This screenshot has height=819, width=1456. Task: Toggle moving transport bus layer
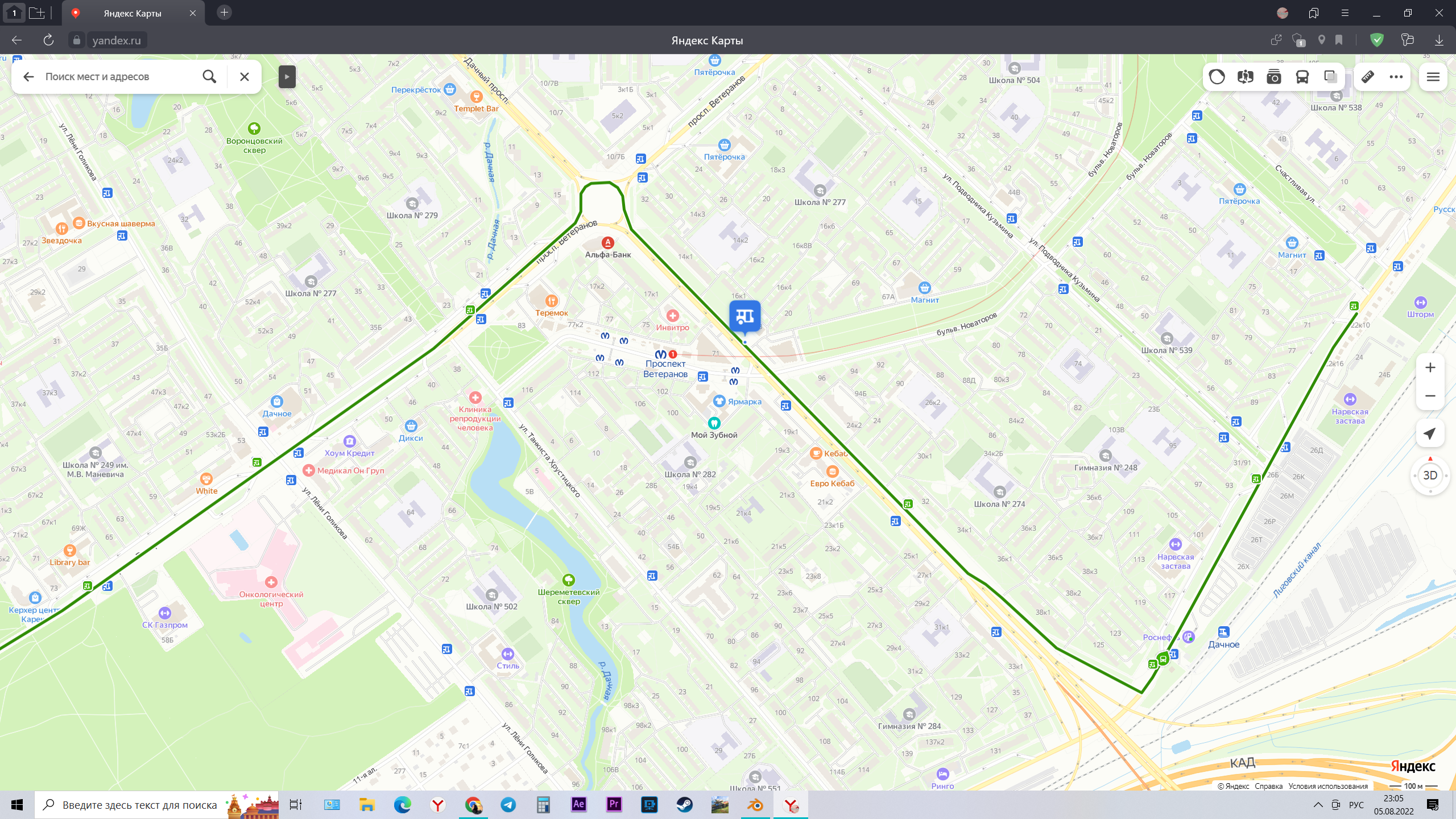pos(1302,77)
